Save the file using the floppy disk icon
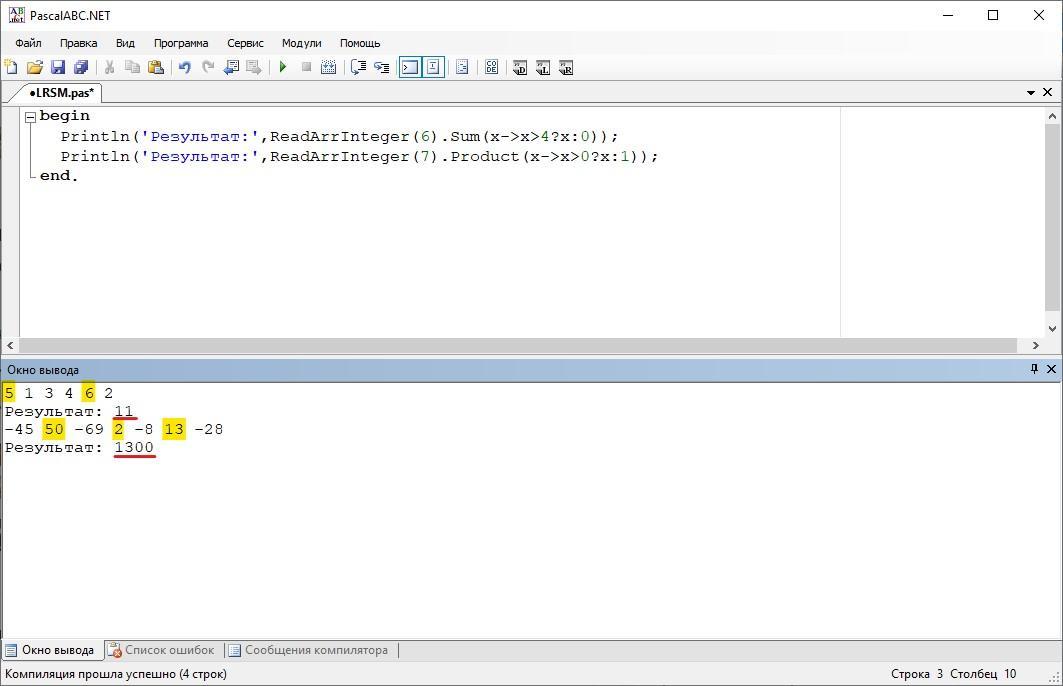The image size is (1063, 686). tap(58, 67)
